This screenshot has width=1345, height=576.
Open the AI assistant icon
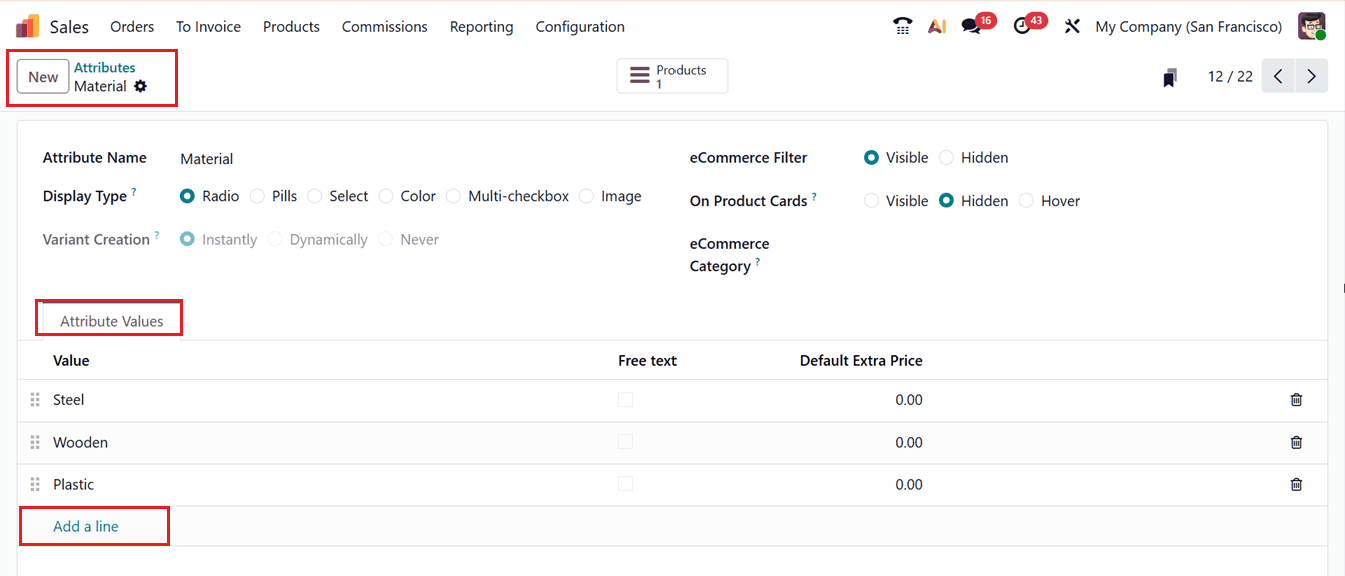[936, 25]
